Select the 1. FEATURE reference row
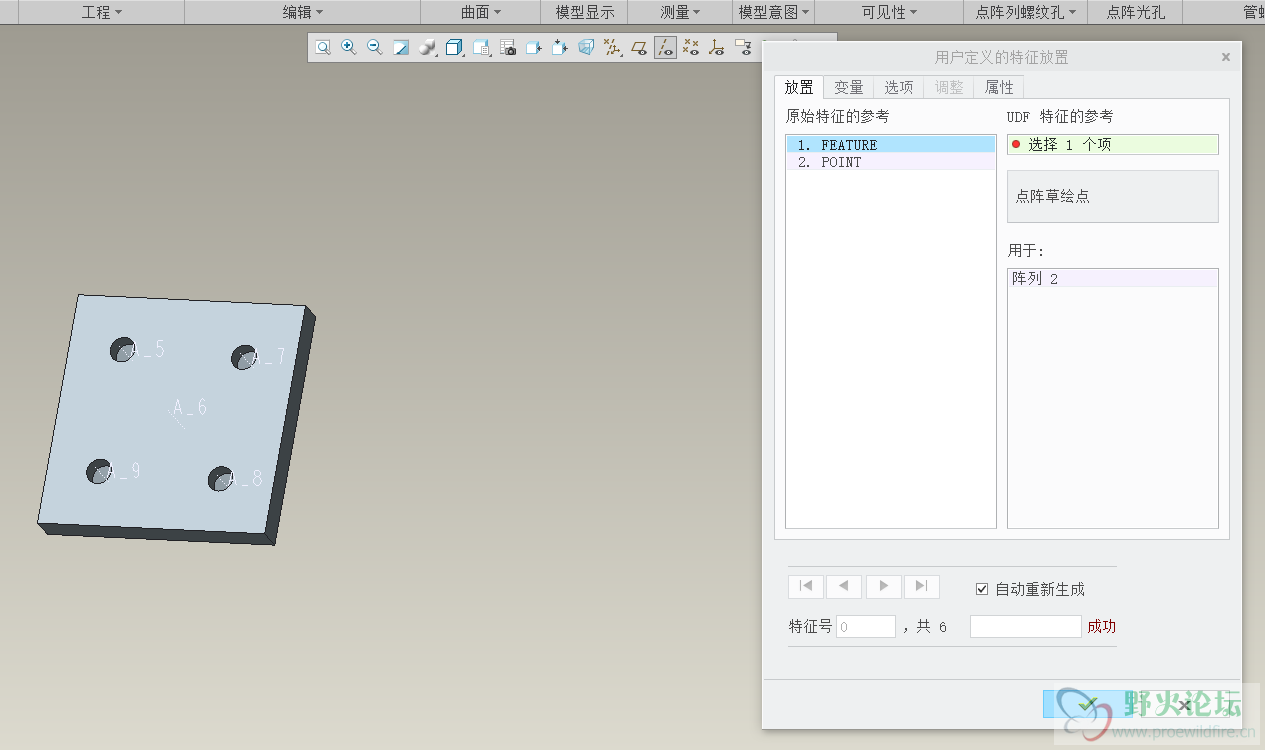The height and width of the screenshot is (750, 1265). (x=891, y=145)
